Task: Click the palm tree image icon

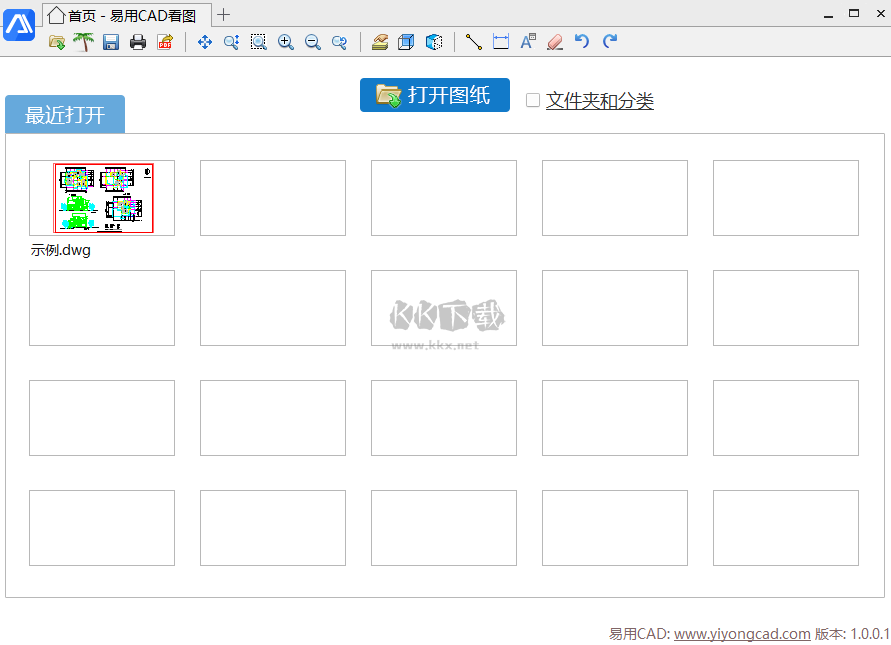Action: (84, 42)
